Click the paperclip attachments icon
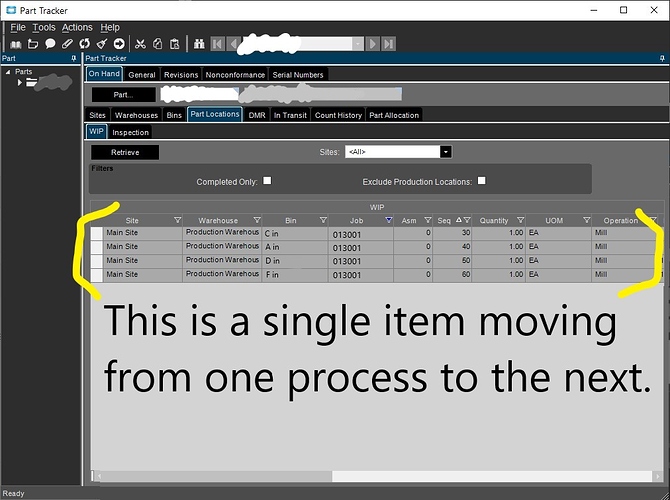The image size is (670, 500). click(67, 44)
